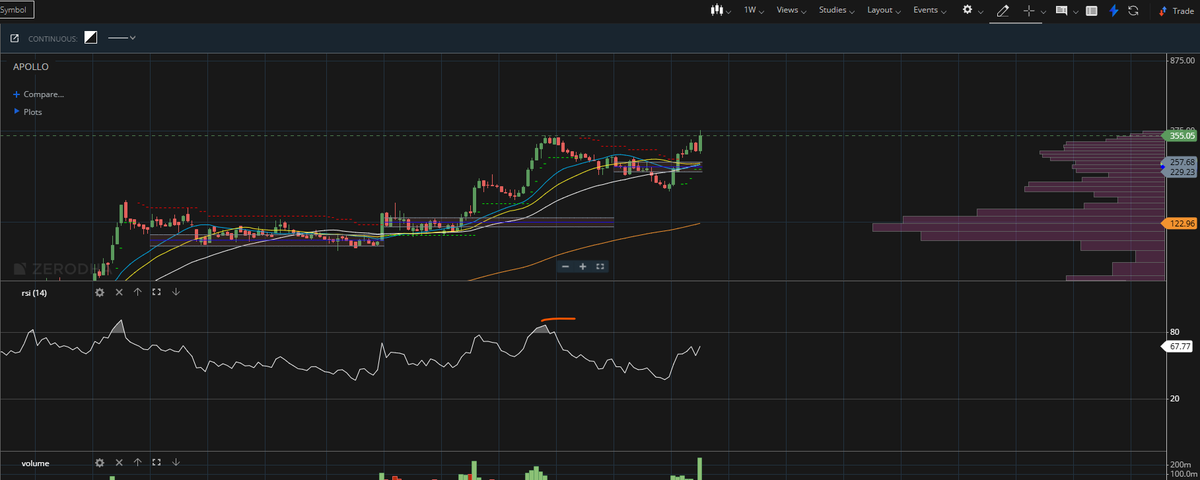Click the 229.23 price marker

coord(1181,172)
